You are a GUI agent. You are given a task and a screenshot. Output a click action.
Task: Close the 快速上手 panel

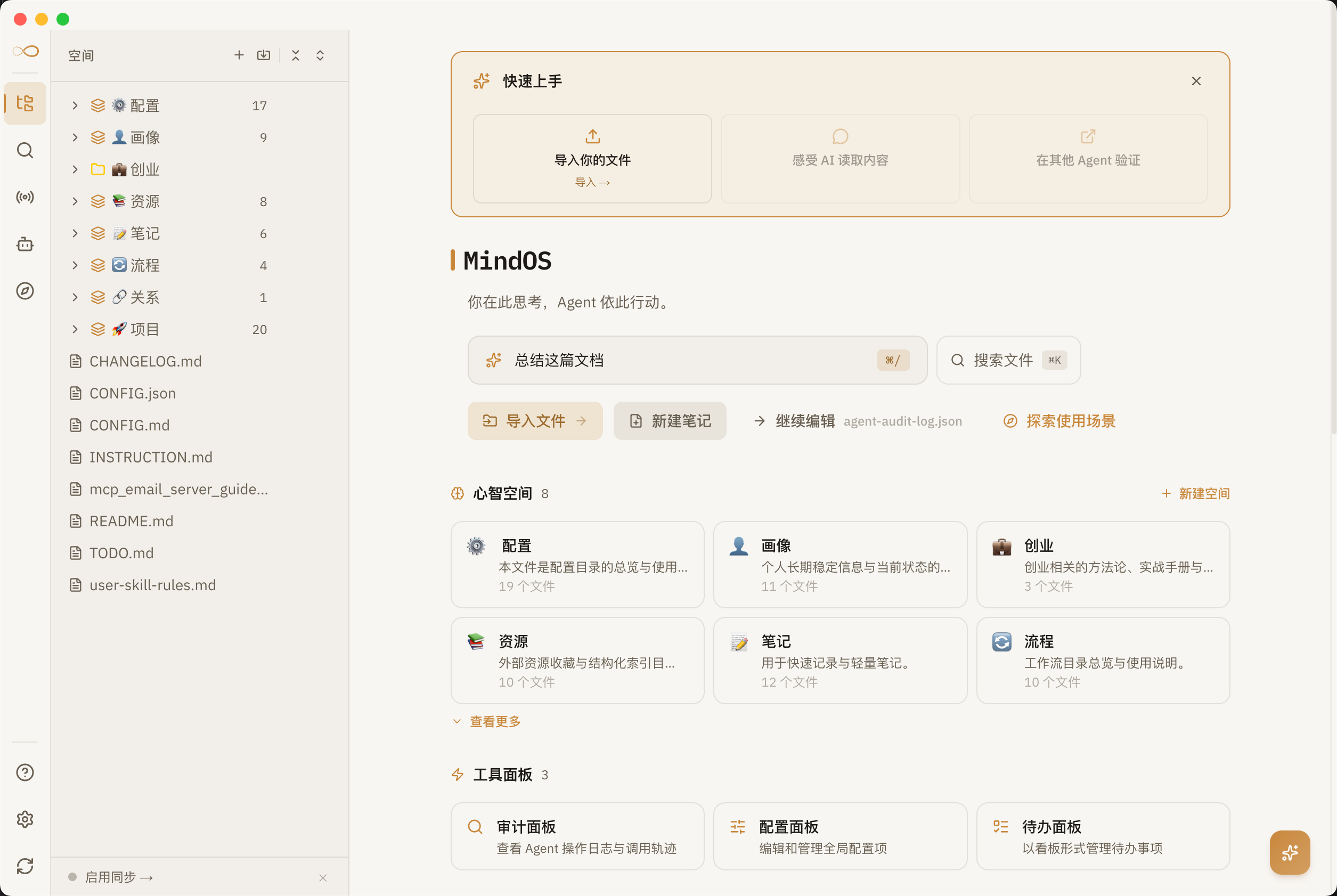pos(1196,81)
